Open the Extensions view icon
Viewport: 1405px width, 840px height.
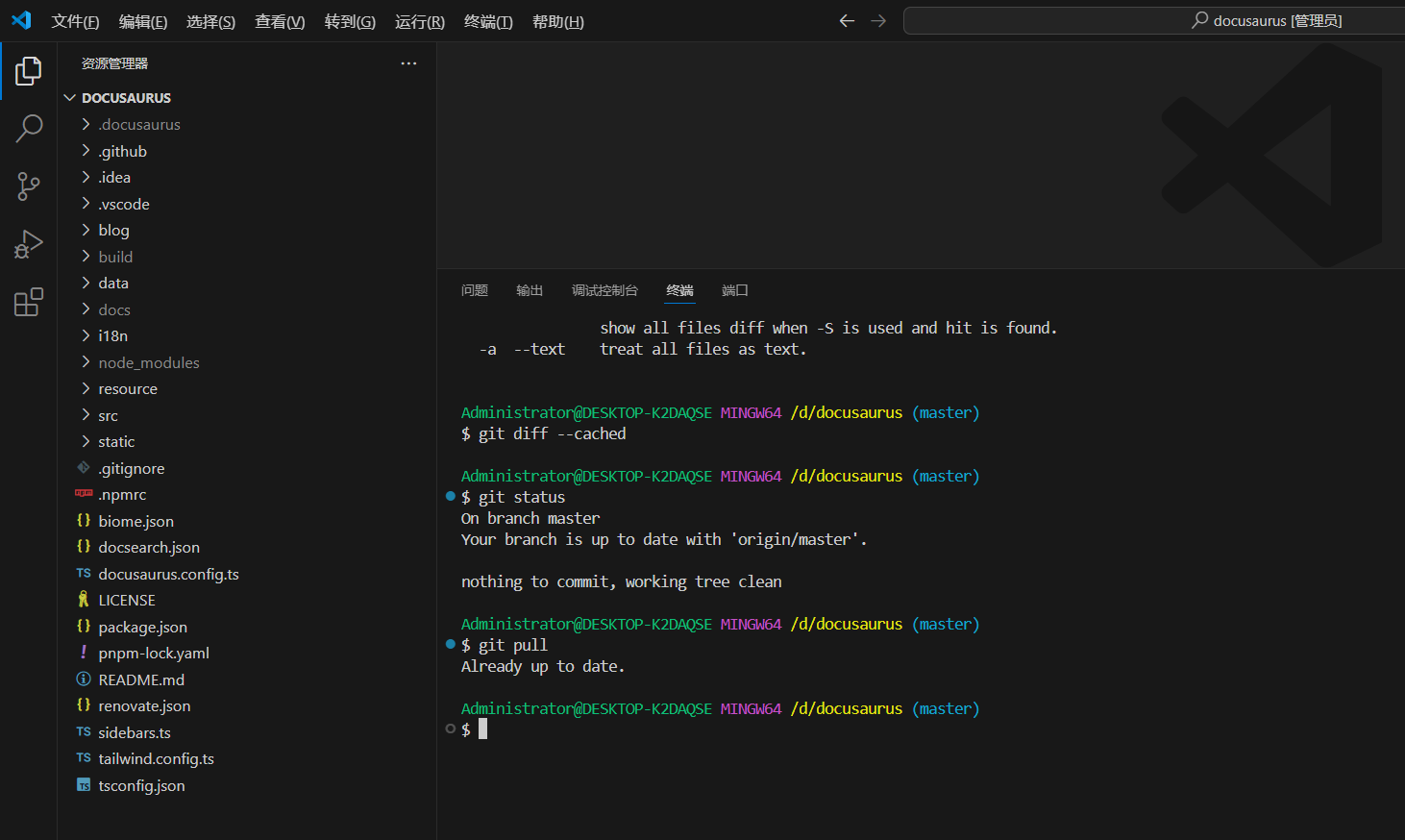coord(29,302)
